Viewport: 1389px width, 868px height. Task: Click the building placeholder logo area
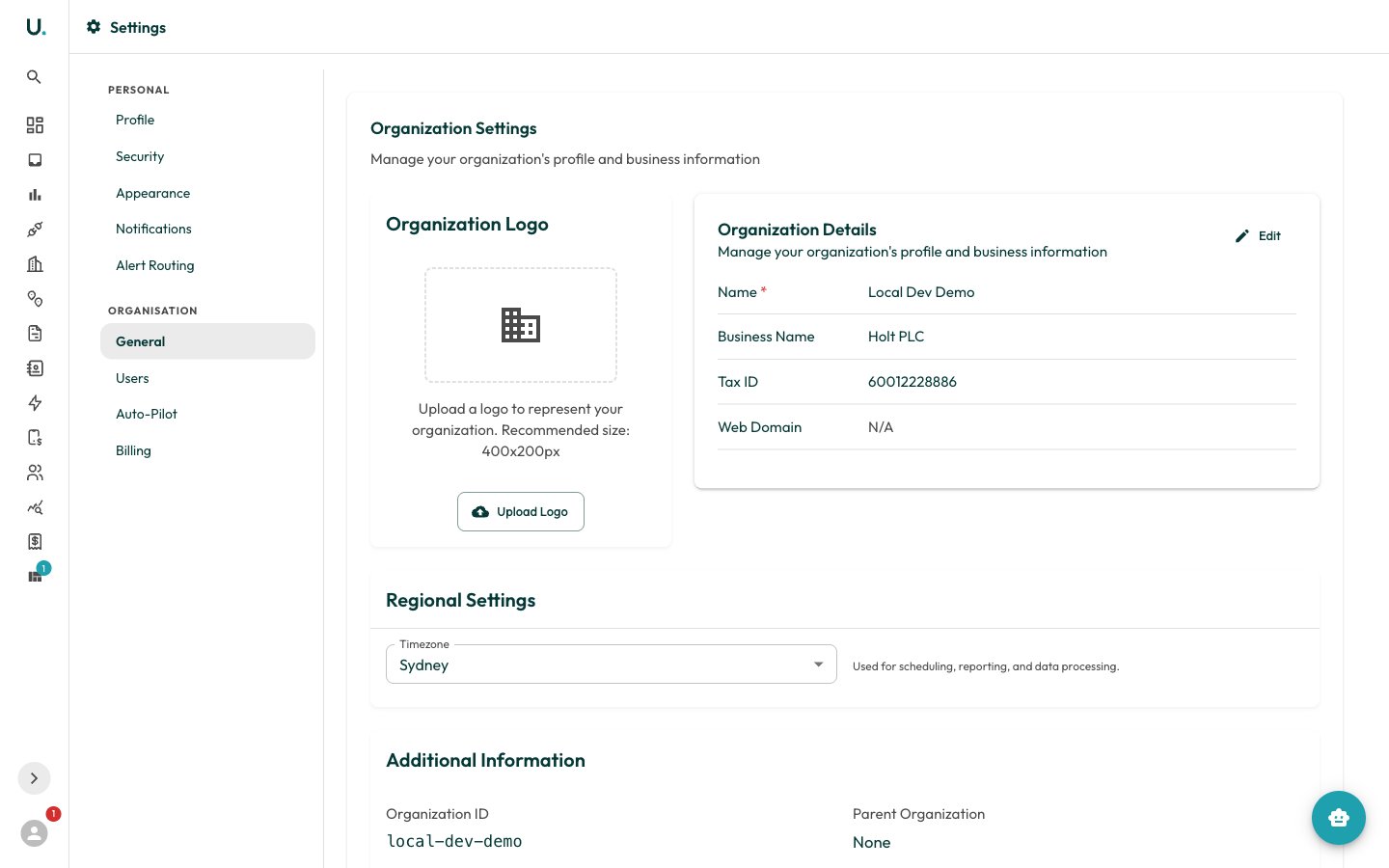521,325
